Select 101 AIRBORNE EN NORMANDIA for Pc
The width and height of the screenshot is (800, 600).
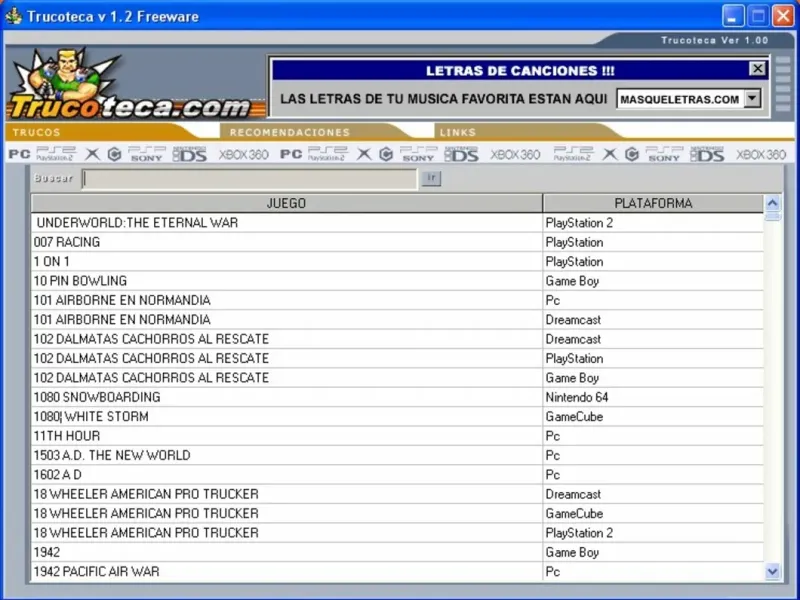tap(397, 300)
